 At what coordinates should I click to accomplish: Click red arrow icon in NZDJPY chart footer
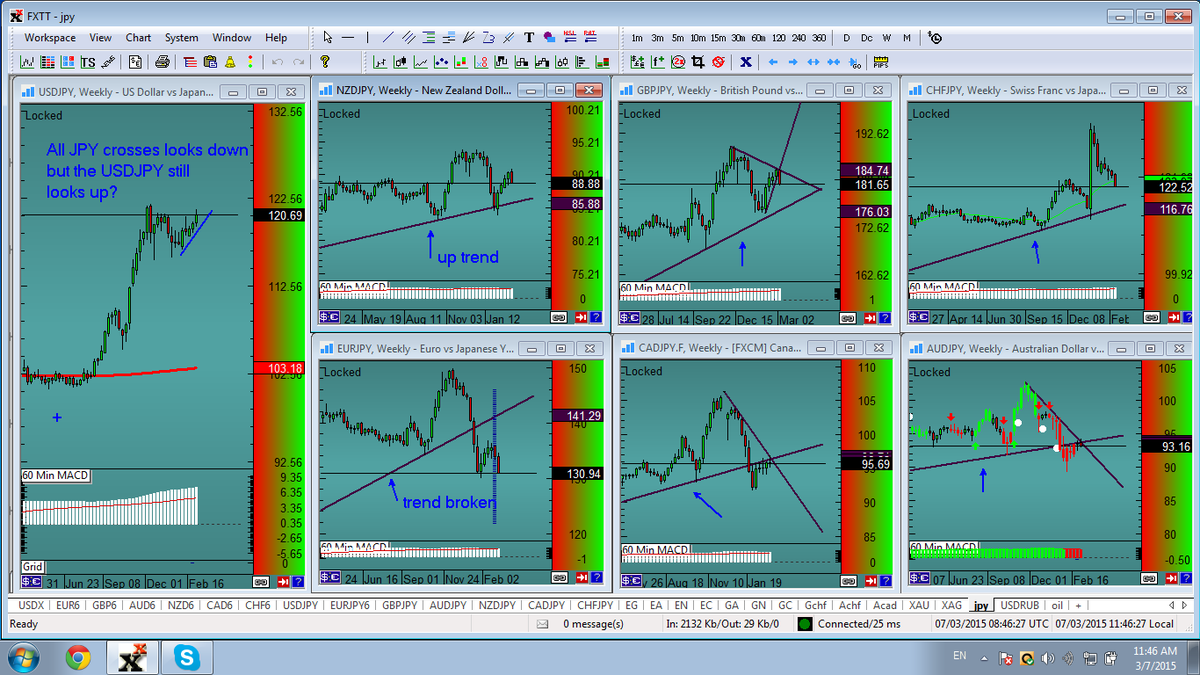(581, 317)
